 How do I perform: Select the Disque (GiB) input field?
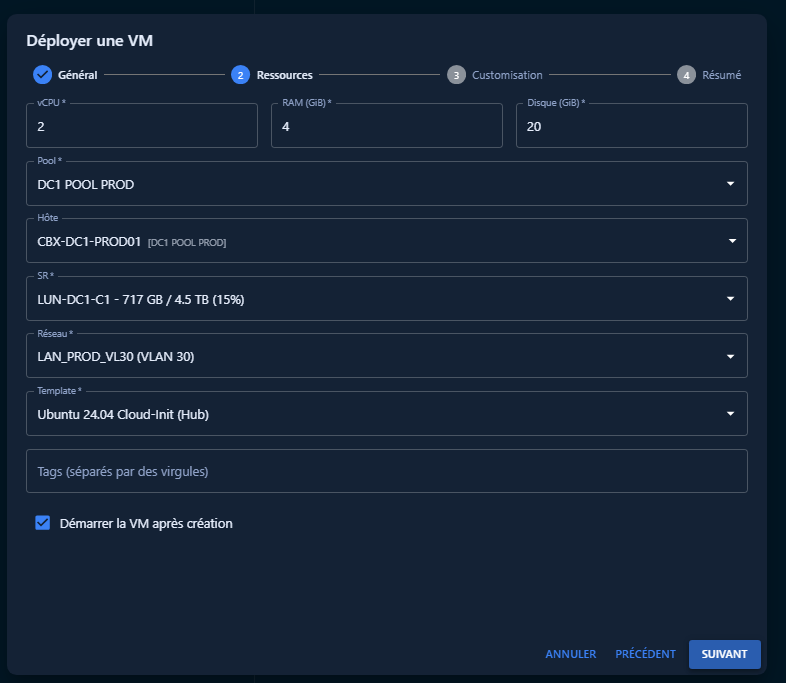click(631, 127)
